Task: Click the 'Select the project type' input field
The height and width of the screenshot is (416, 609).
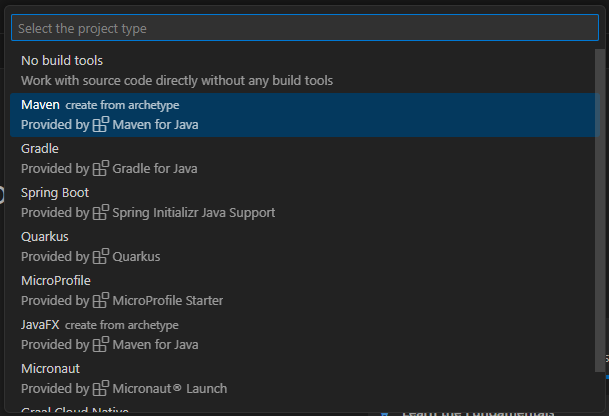Action: [x=304, y=28]
